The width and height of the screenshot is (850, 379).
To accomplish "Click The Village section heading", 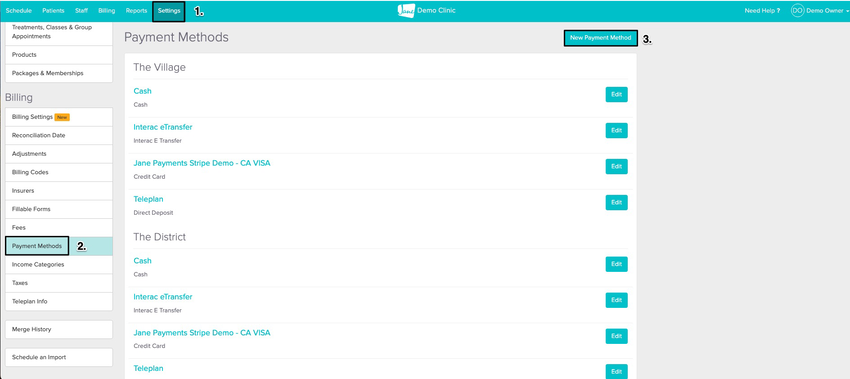I will point(159,67).
